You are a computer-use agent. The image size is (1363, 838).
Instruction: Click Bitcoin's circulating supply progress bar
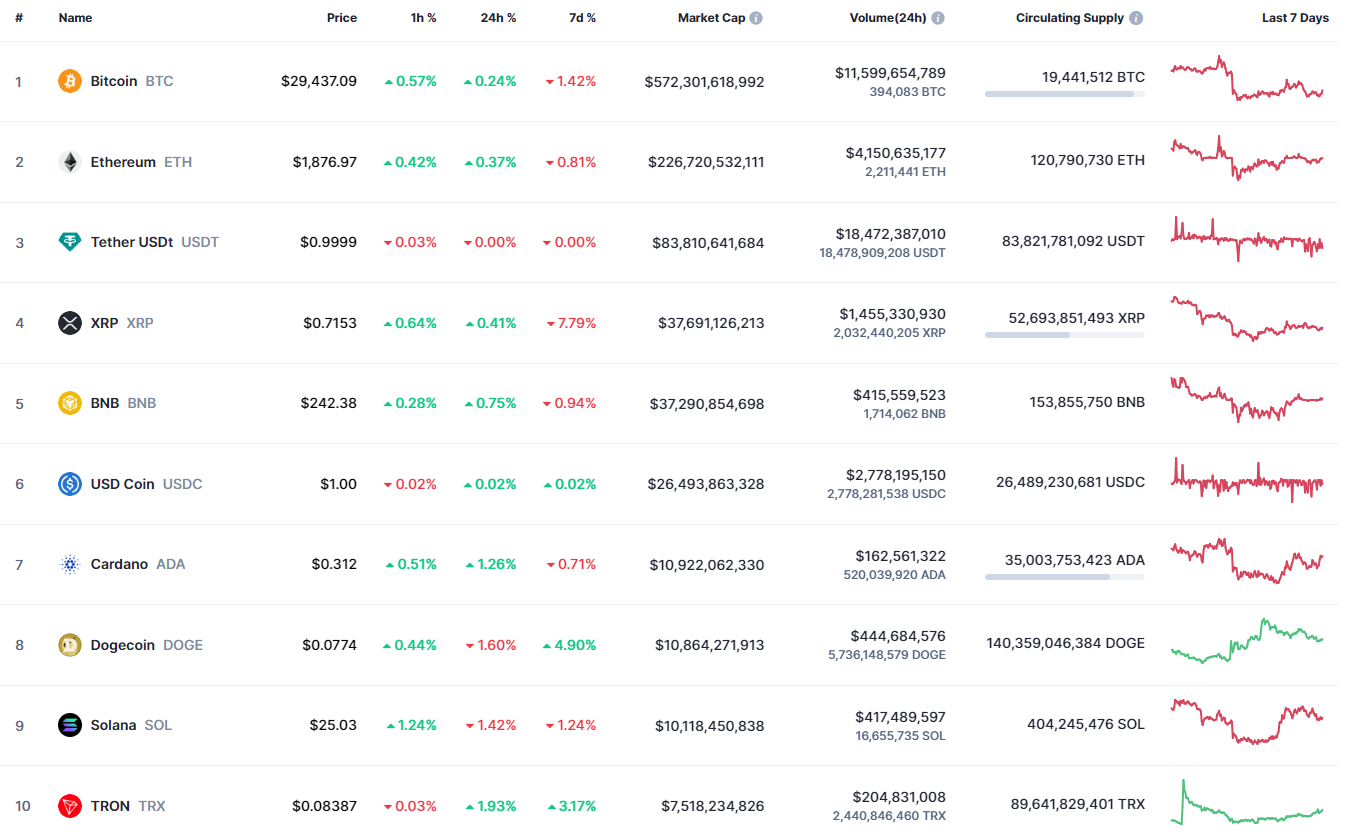pos(1063,95)
